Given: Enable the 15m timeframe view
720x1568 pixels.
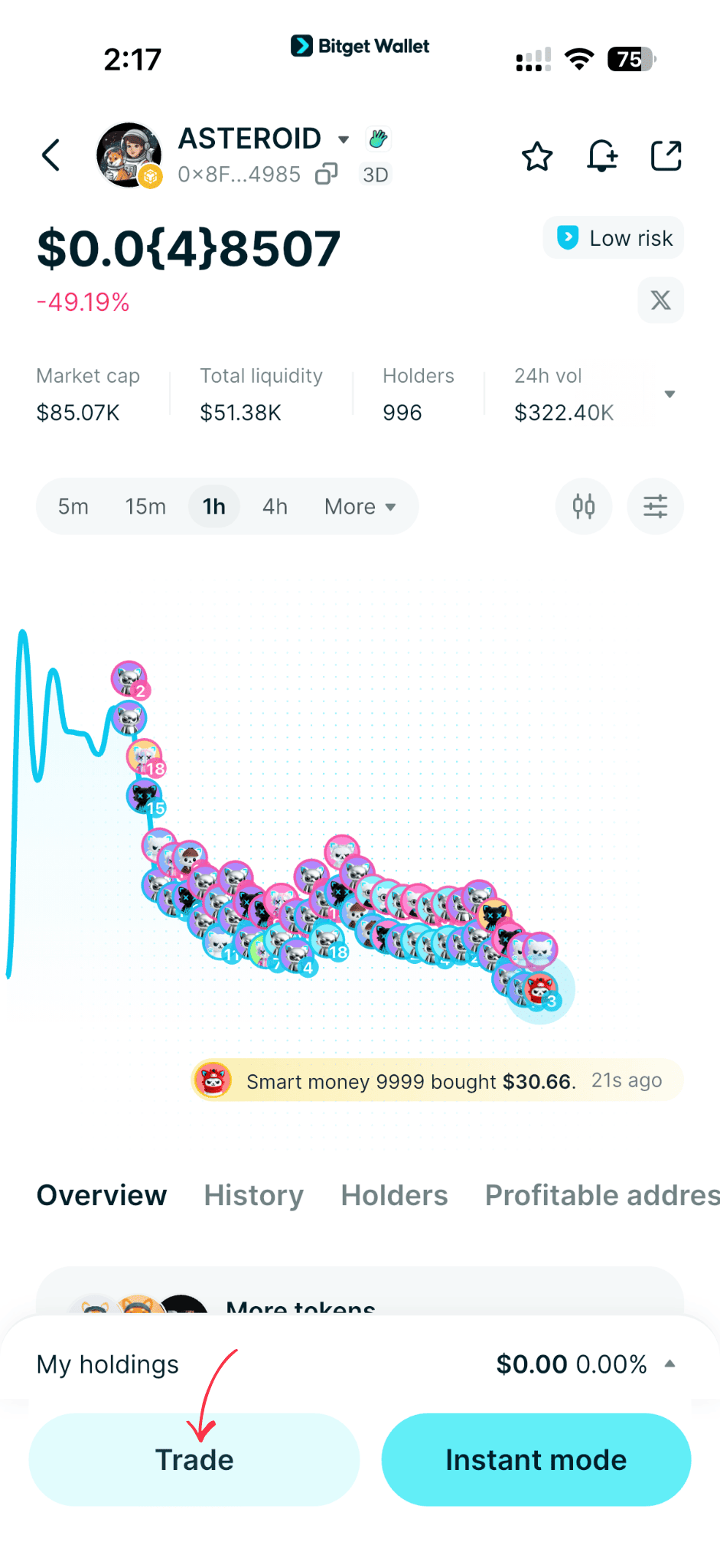Looking at the screenshot, I should (x=145, y=506).
